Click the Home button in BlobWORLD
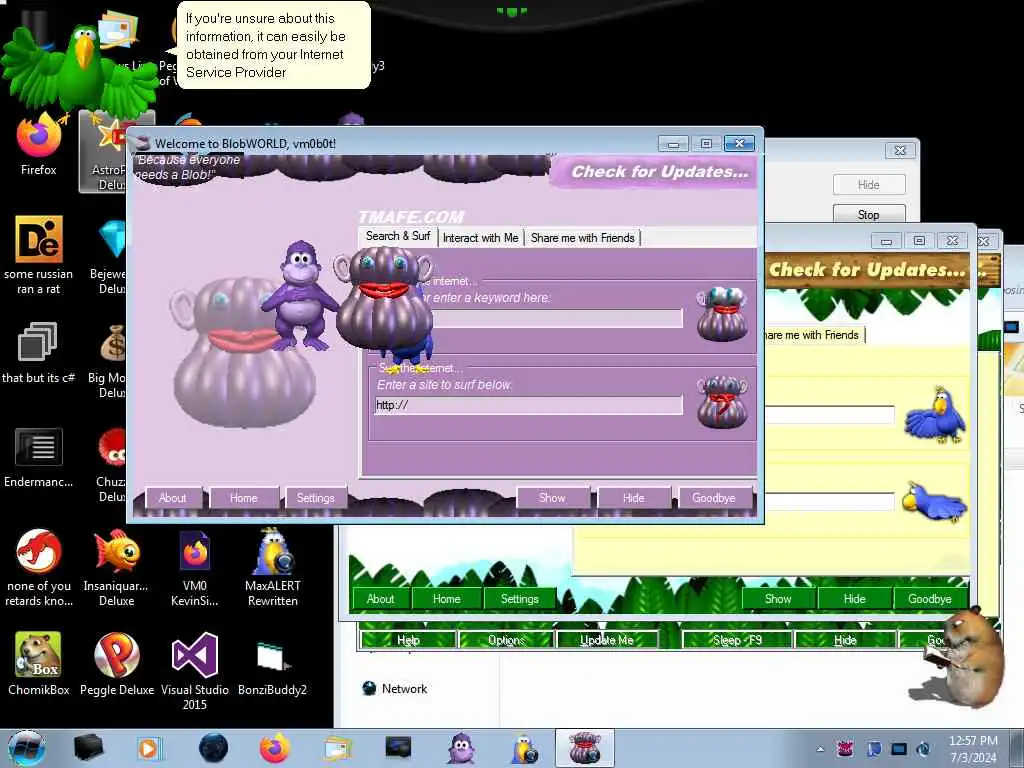This screenshot has height=768, width=1024. 244,498
